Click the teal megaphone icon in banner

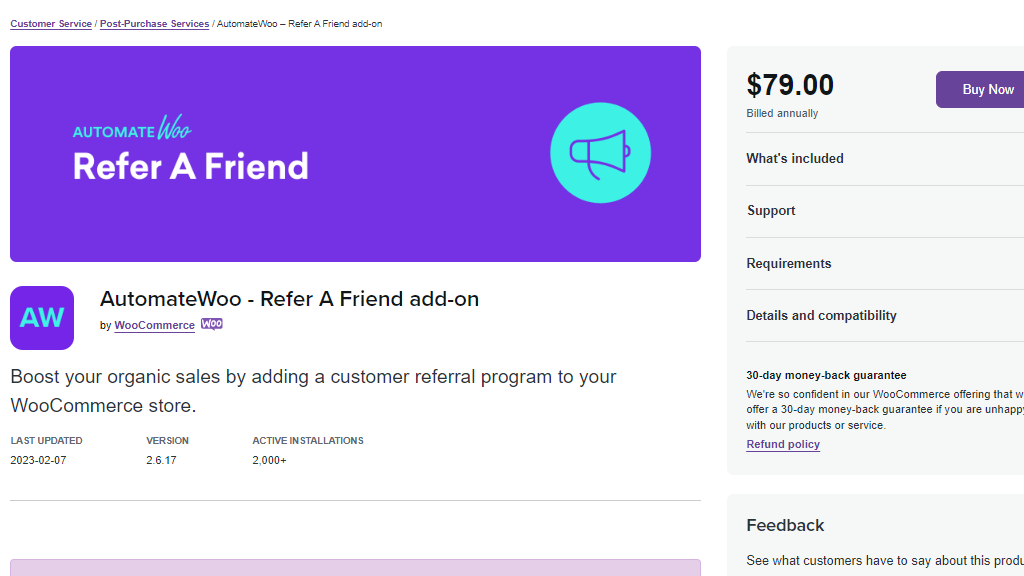600,152
